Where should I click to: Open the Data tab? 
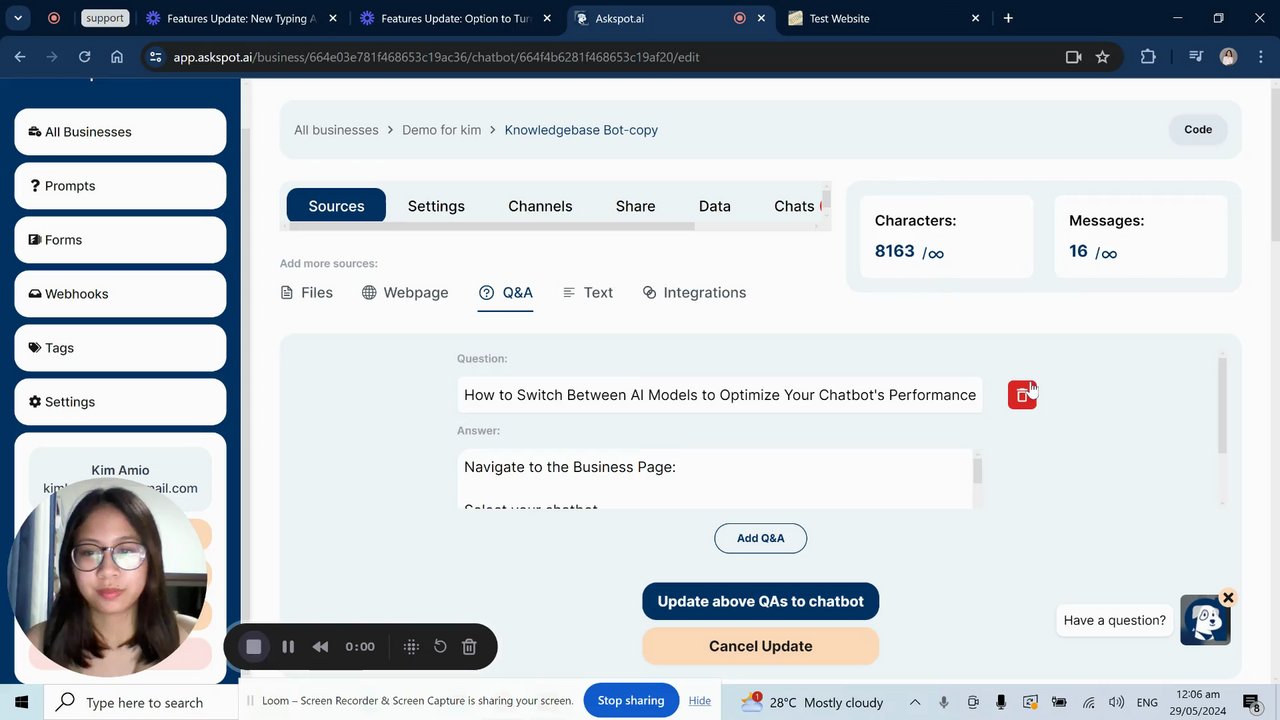pos(714,206)
